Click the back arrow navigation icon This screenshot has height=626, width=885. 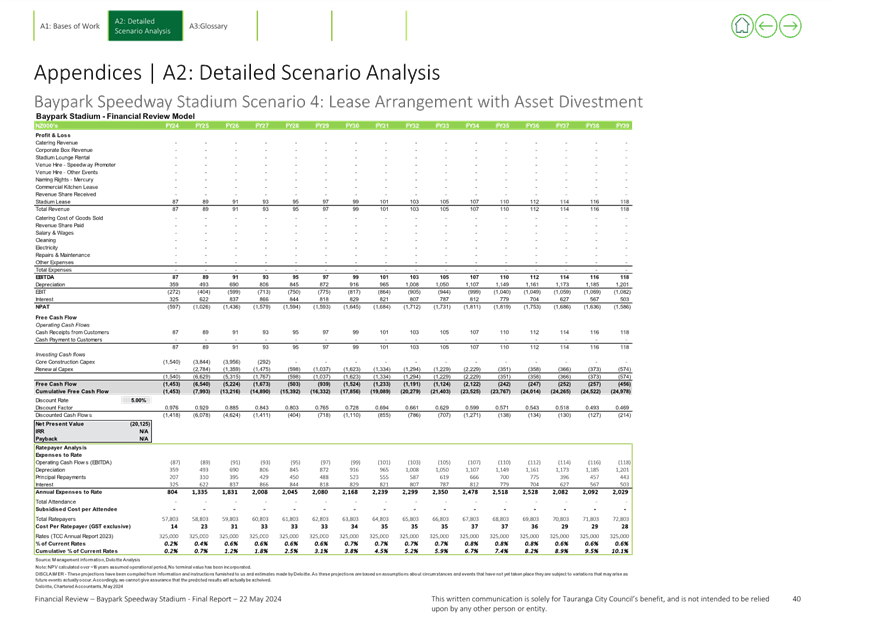(766, 26)
